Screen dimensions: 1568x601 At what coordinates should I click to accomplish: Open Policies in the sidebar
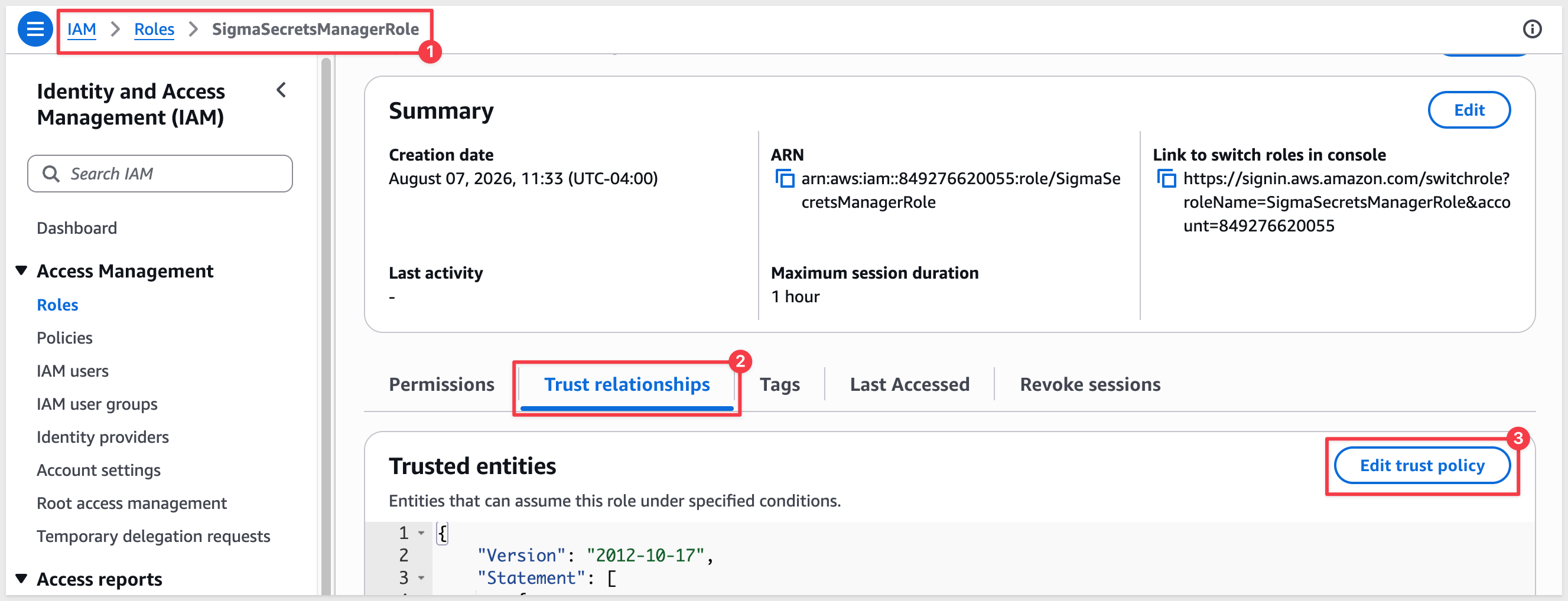click(64, 338)
